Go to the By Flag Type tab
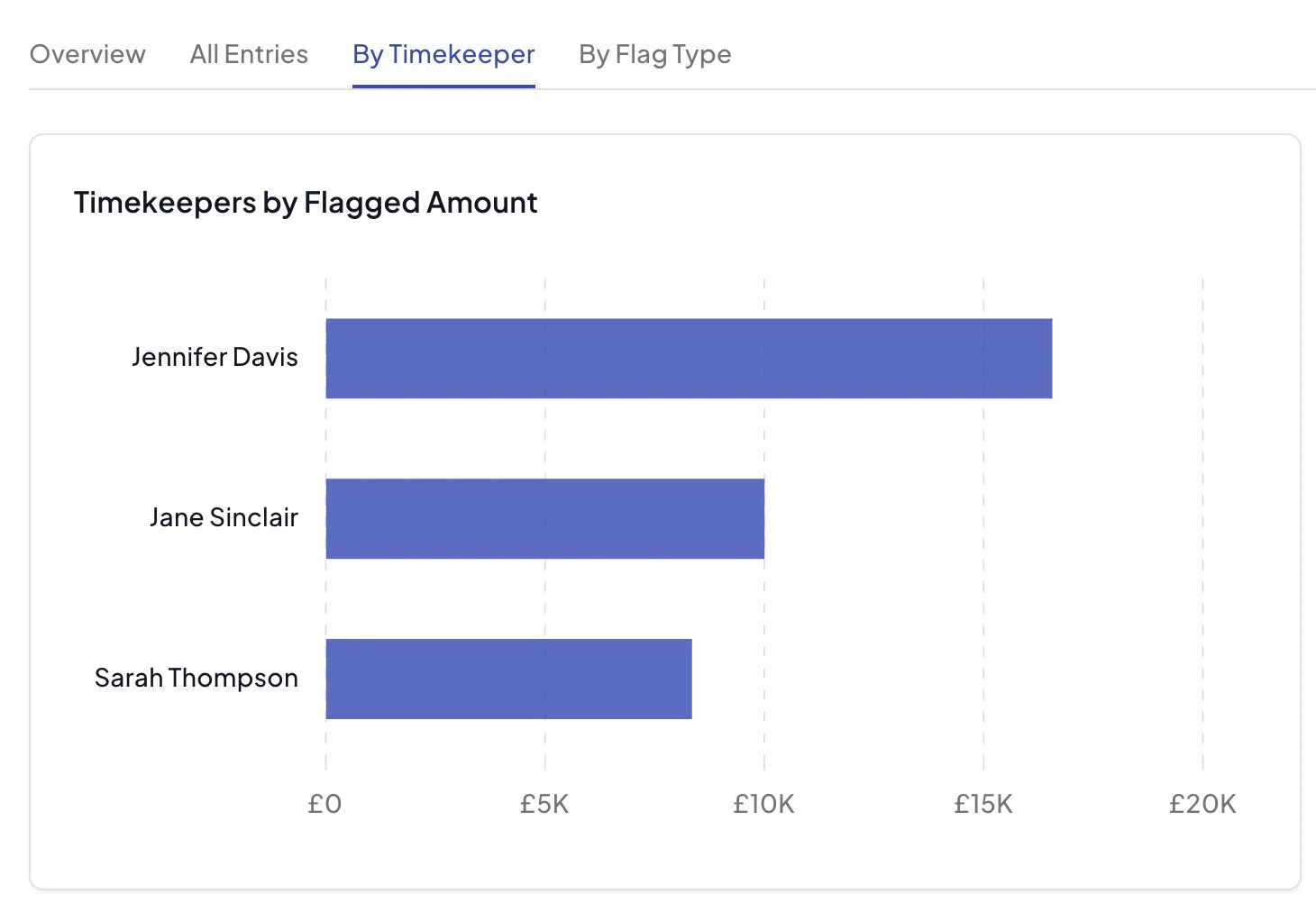This screenshot has width=1316, height=912. [654, 55]
